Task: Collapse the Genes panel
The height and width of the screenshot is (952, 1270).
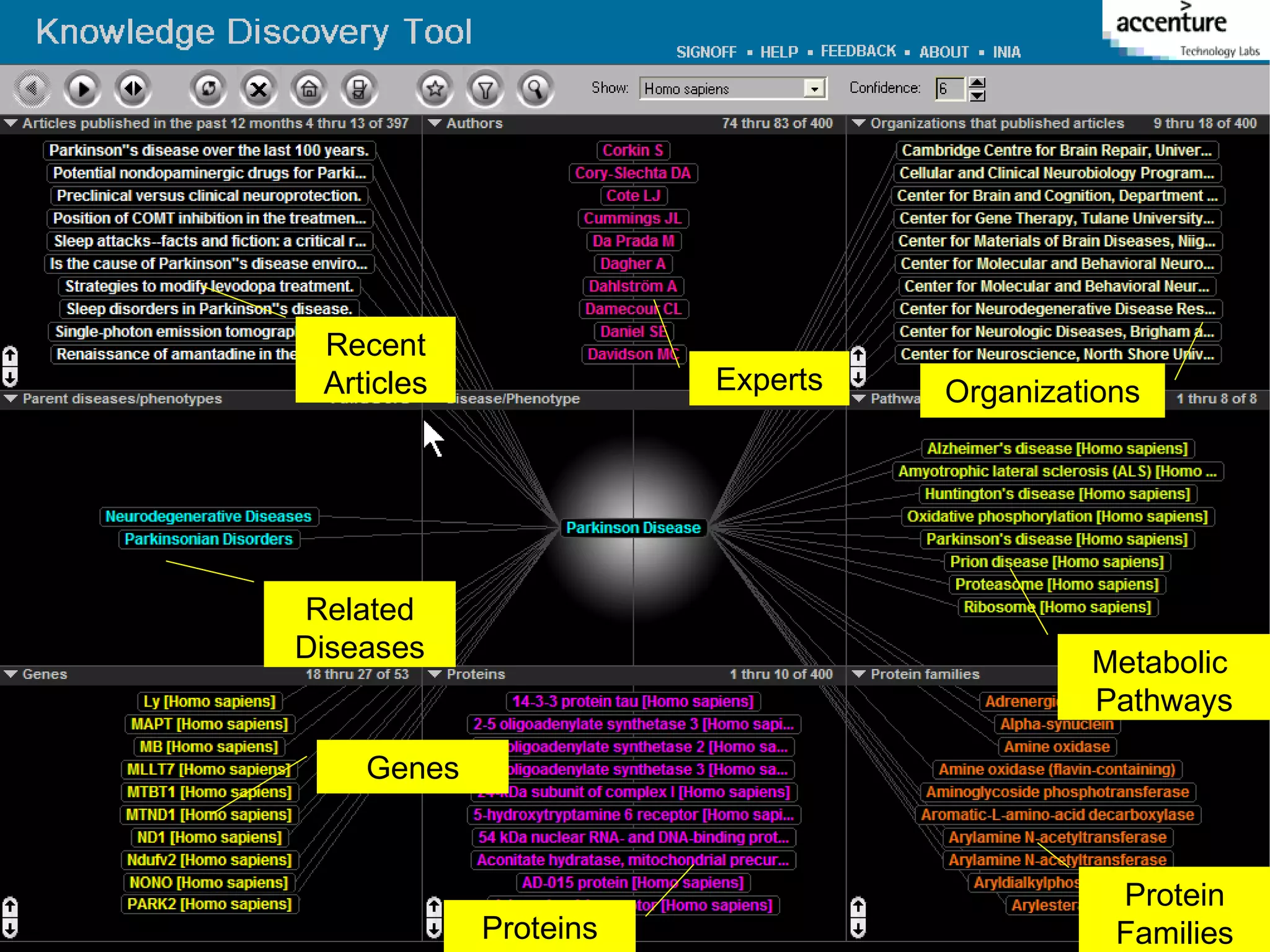Action: tap(11, 674)
